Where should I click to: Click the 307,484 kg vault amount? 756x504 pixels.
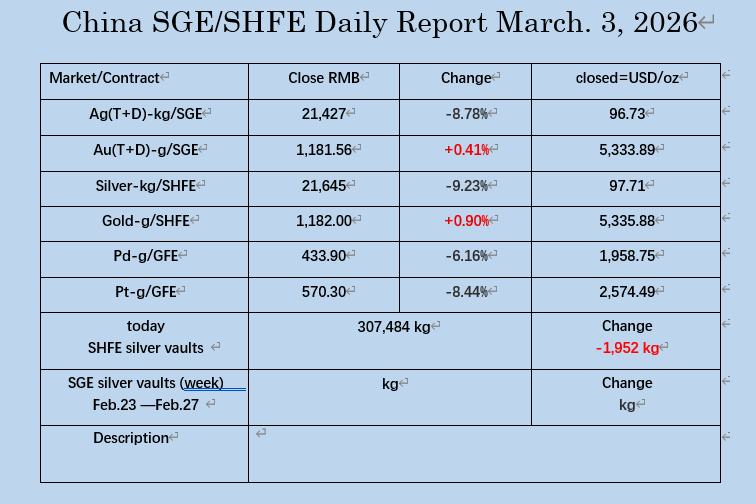pos(394,326)
